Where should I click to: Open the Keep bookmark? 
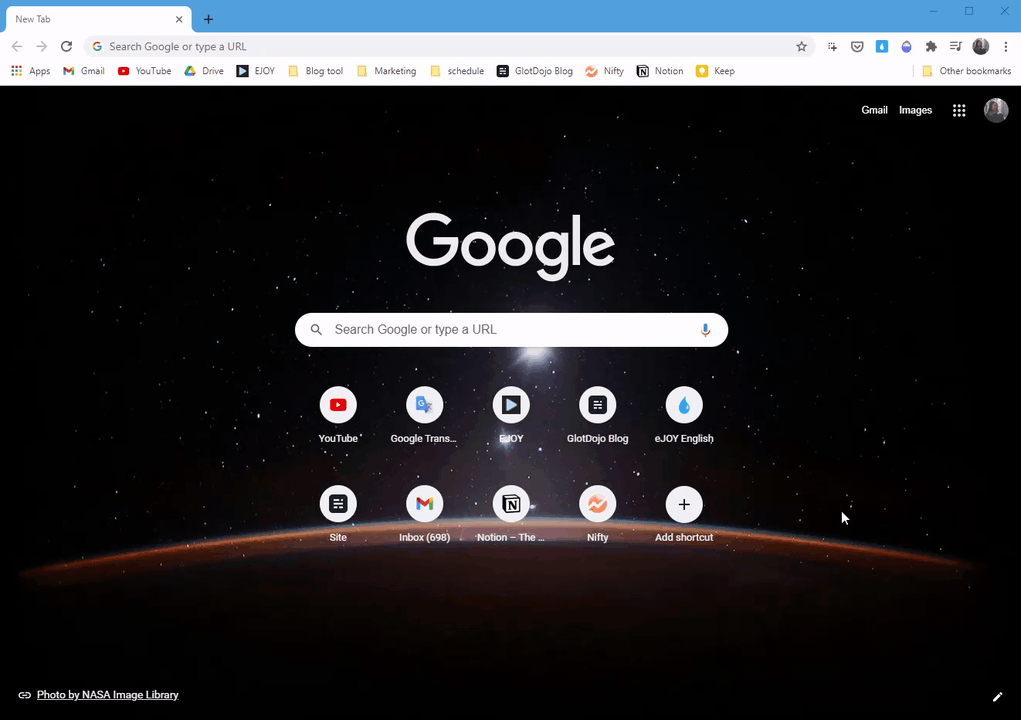click(x=715, y=71)
